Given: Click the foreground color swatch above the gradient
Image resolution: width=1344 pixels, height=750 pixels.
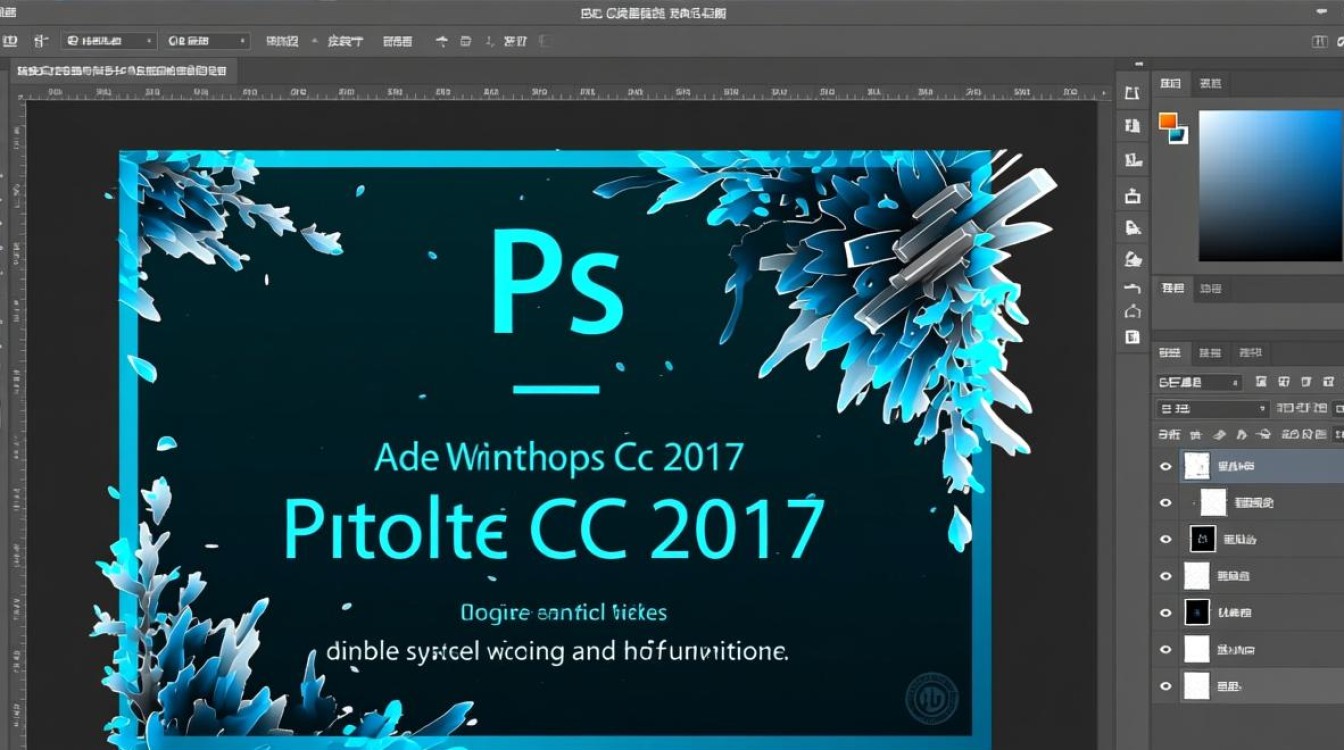Looking at the screenshot, I should [1167, 120].
